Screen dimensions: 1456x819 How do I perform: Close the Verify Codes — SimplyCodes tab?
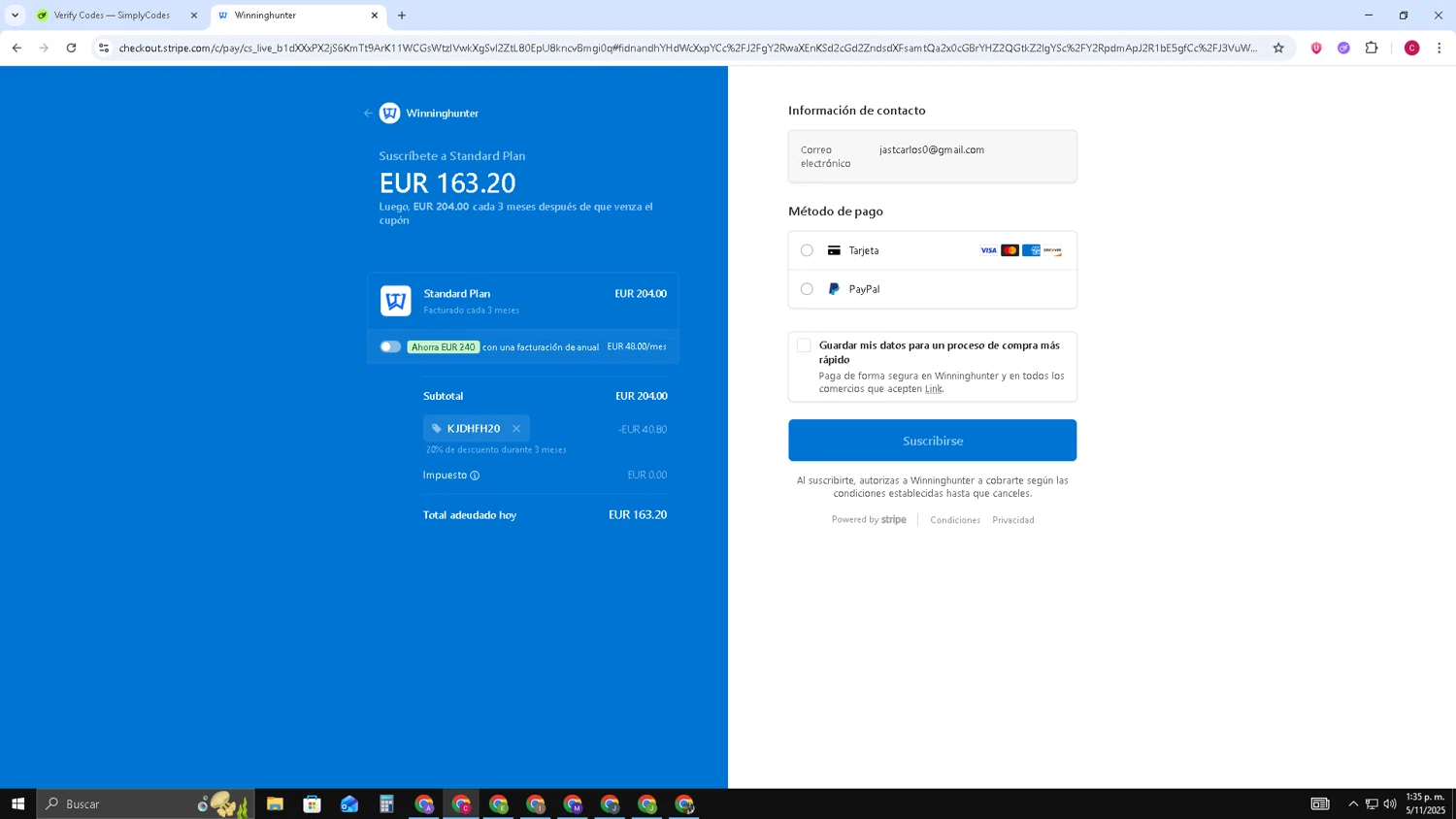(x=193, y=16)
